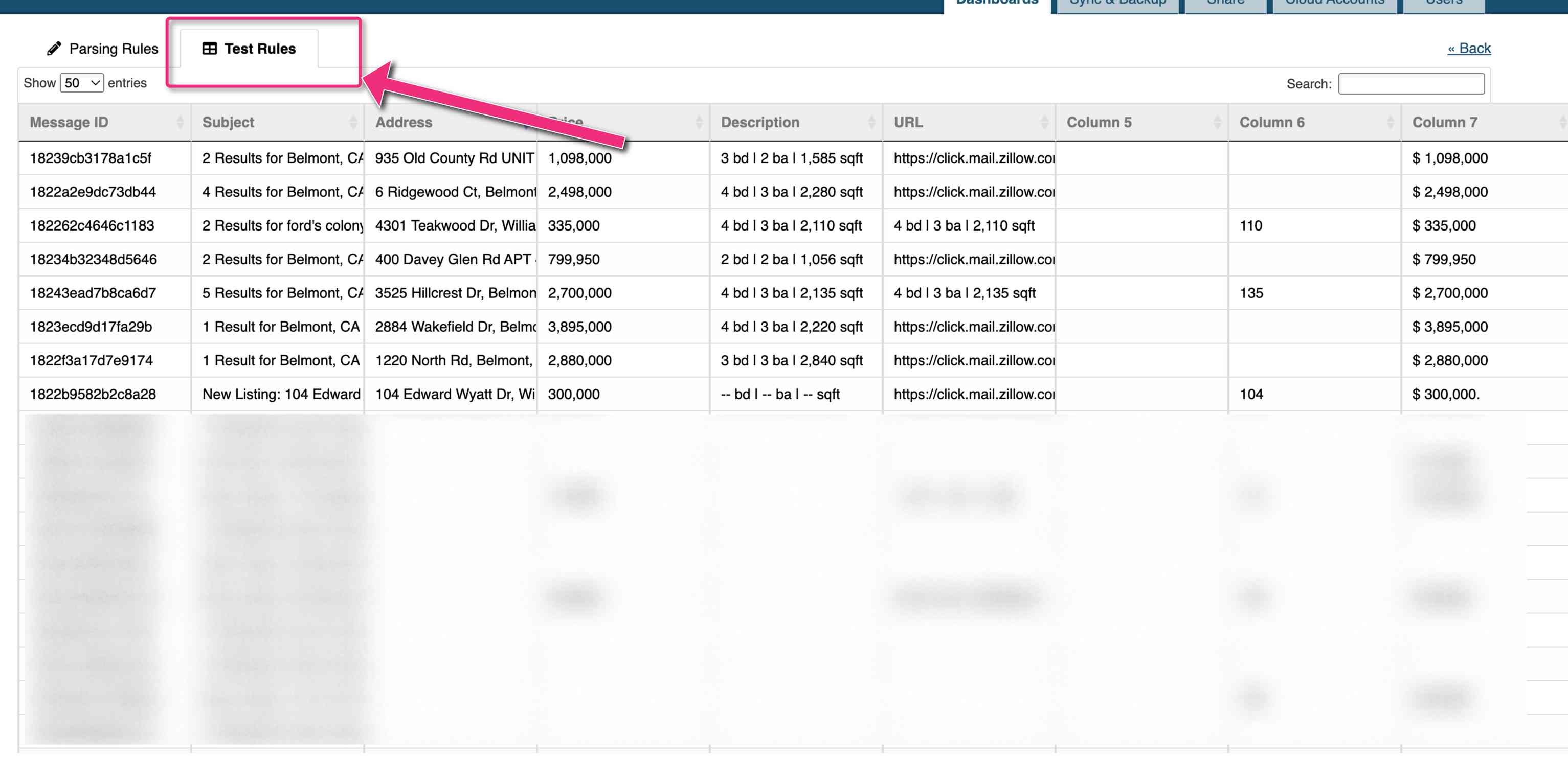Click the Address column header

coord(451,122)
